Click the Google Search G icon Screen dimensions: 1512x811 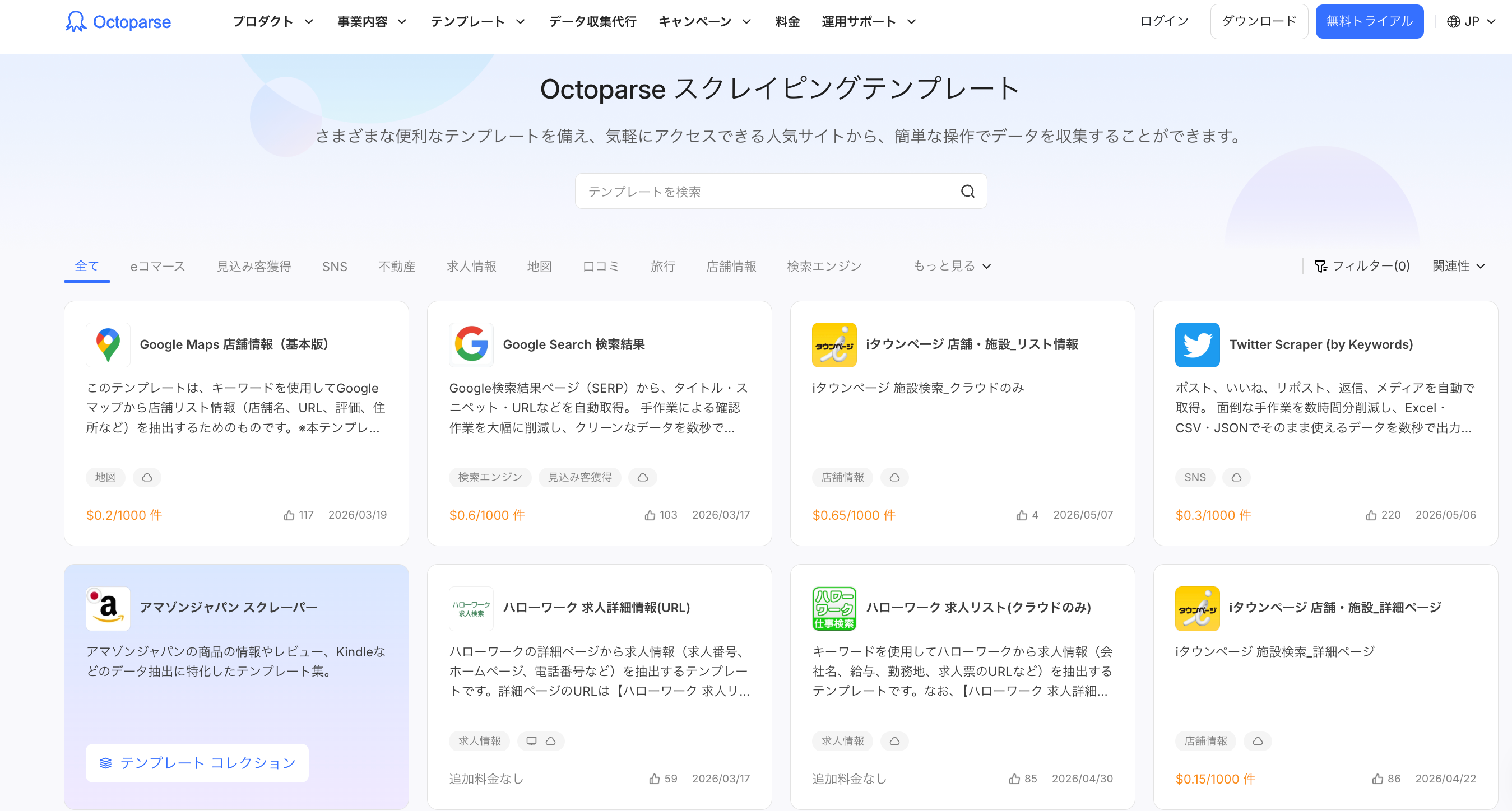coord(471,345)
